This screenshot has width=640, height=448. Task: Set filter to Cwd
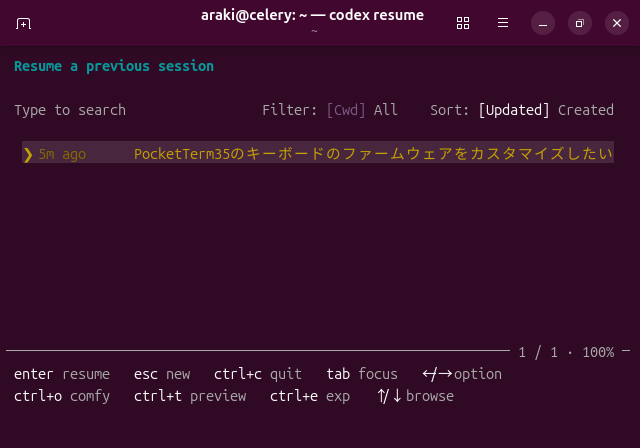[346, 110]
